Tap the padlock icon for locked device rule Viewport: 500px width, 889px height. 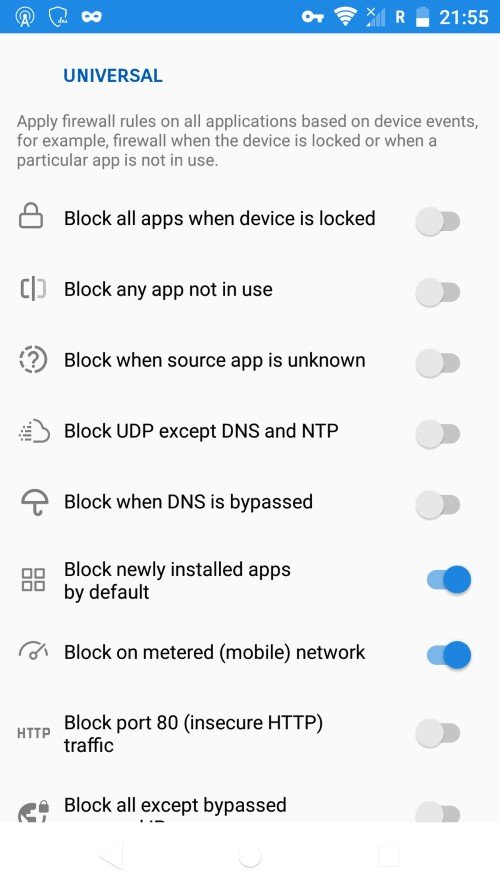(x=31, y=217)
